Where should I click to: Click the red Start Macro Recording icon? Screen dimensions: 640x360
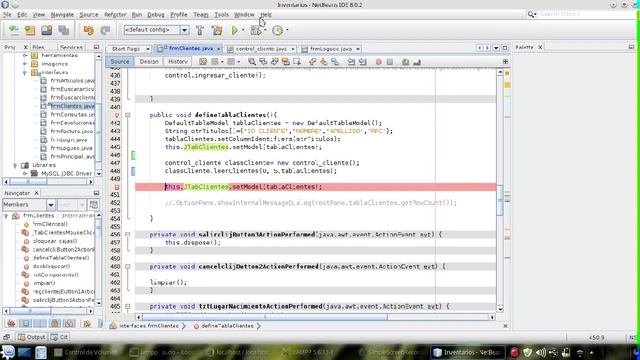point(379,62)
